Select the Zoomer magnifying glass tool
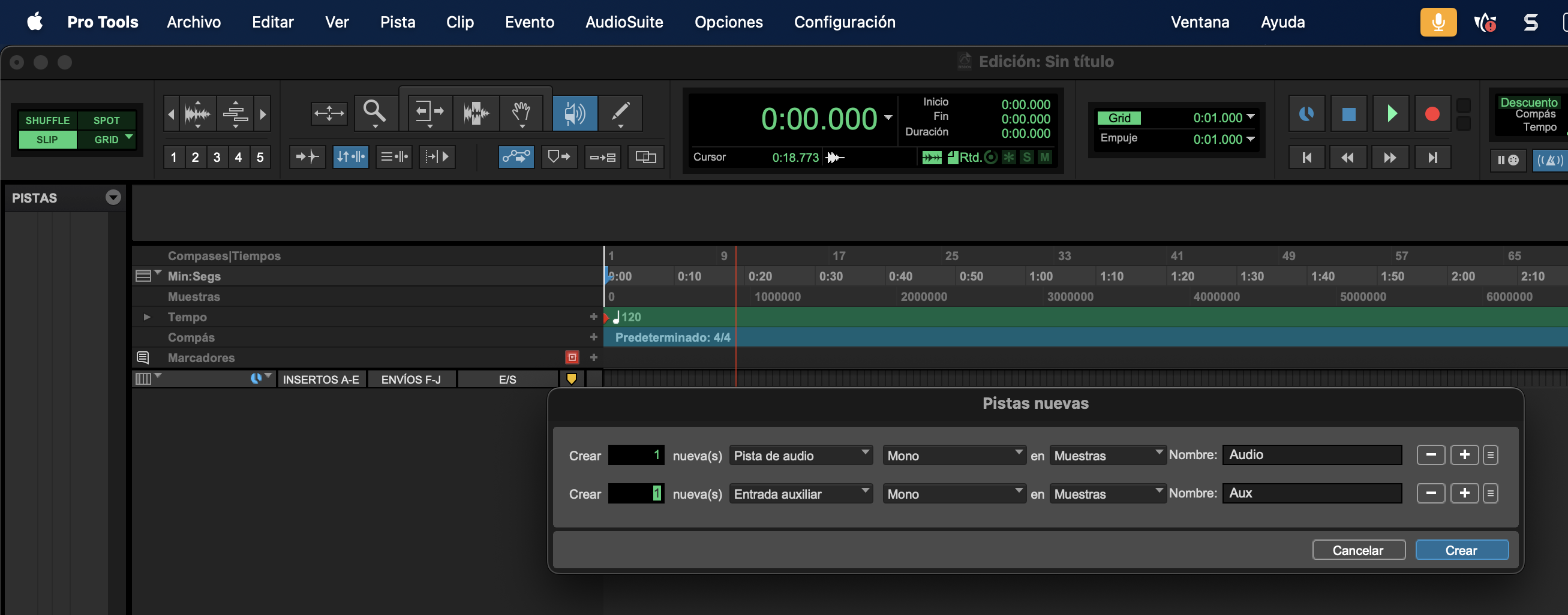Screen dimensions: 1568x615 coord(374,113)
